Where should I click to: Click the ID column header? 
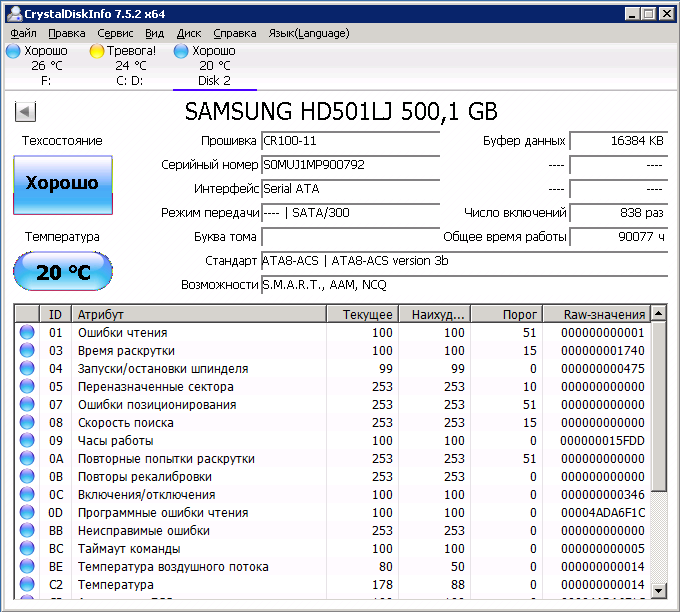point(56,314)
